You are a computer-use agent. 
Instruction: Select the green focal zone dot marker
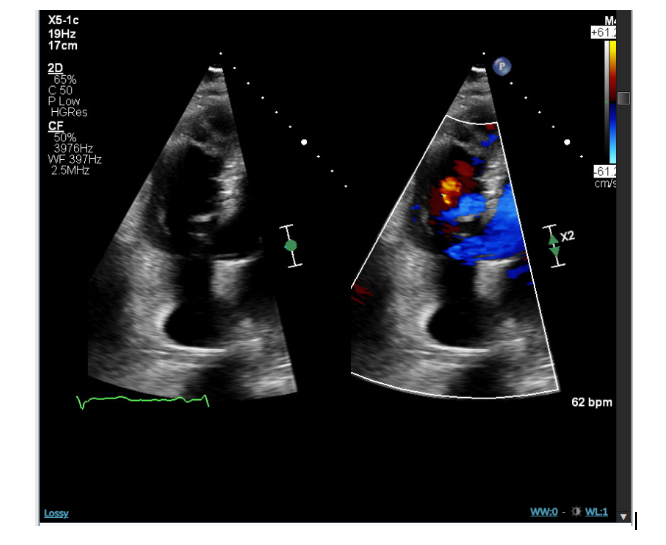coord(291,245)
